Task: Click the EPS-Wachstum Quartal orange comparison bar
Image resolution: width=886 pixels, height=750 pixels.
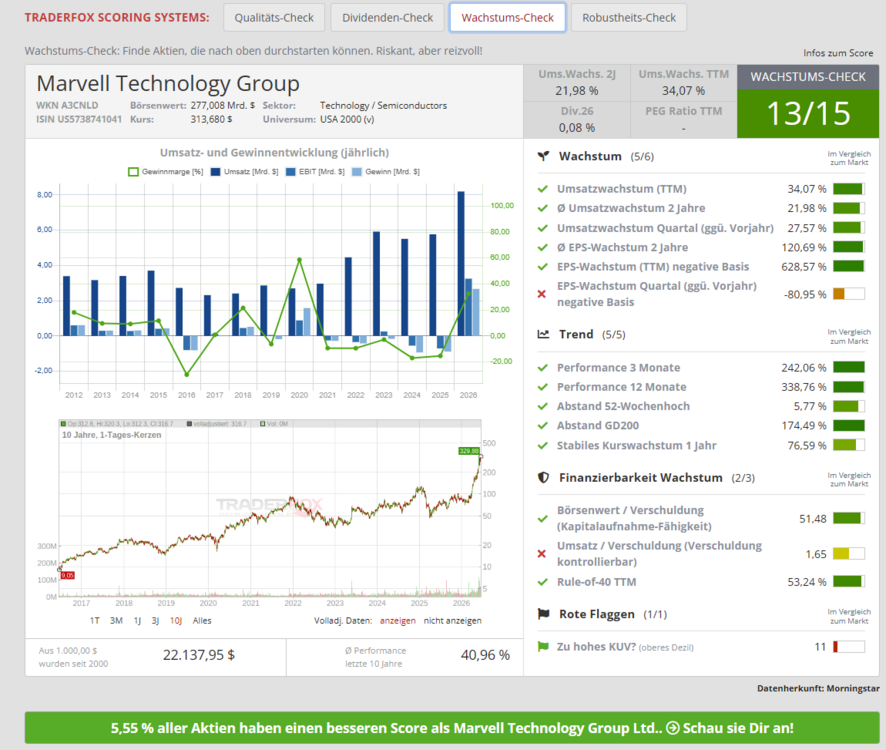Action: [x=849, y=294]
